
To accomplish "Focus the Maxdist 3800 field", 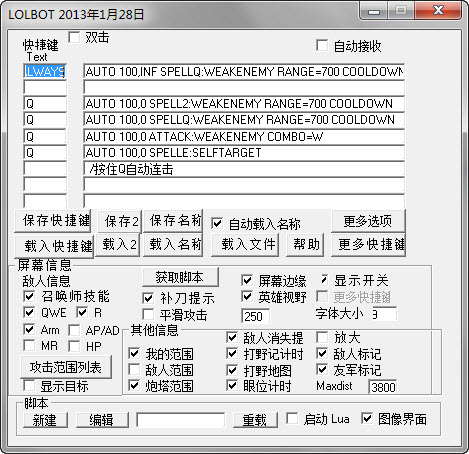I will (383, 387).
